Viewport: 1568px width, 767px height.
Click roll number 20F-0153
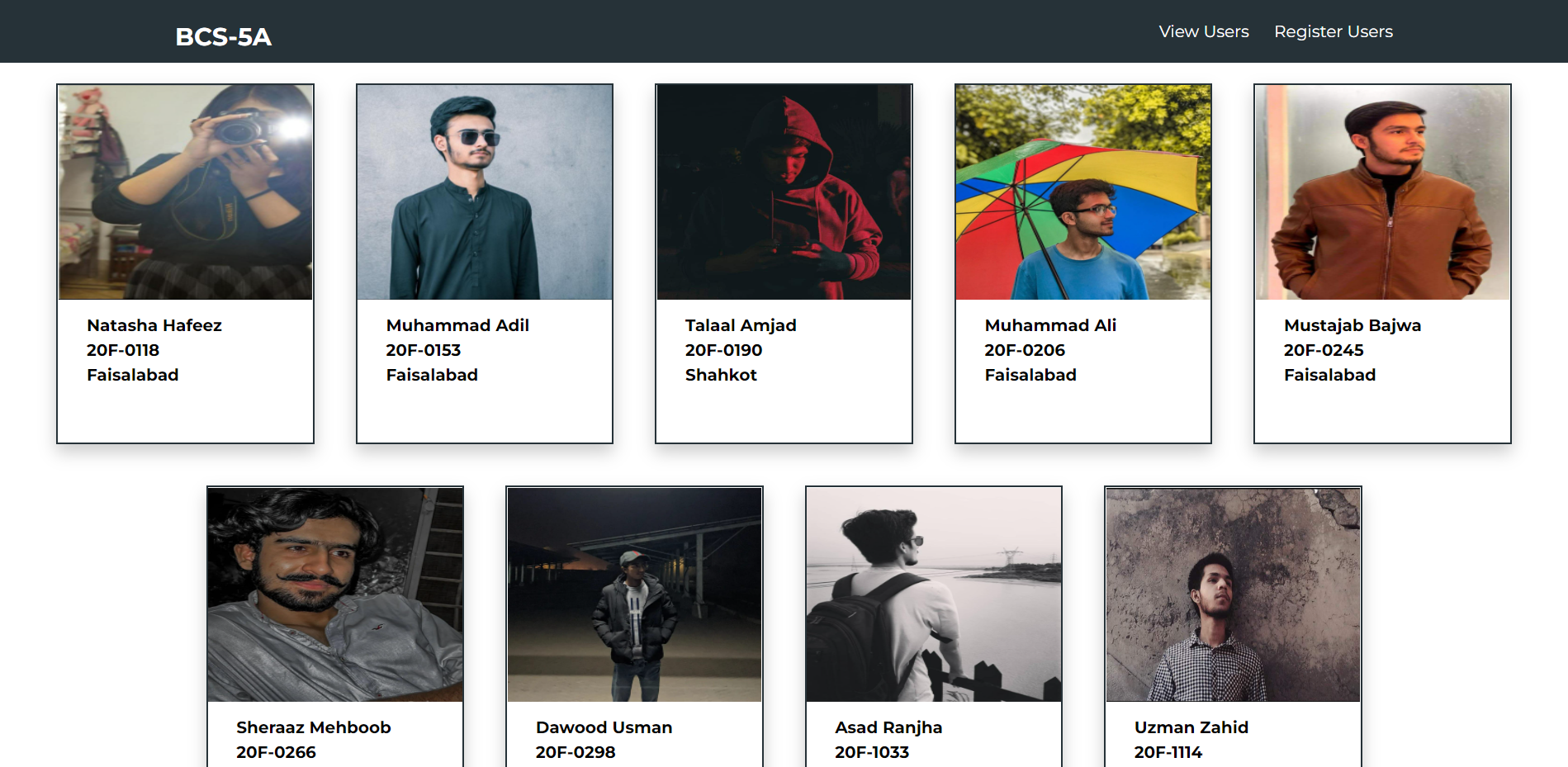(424, 350)
